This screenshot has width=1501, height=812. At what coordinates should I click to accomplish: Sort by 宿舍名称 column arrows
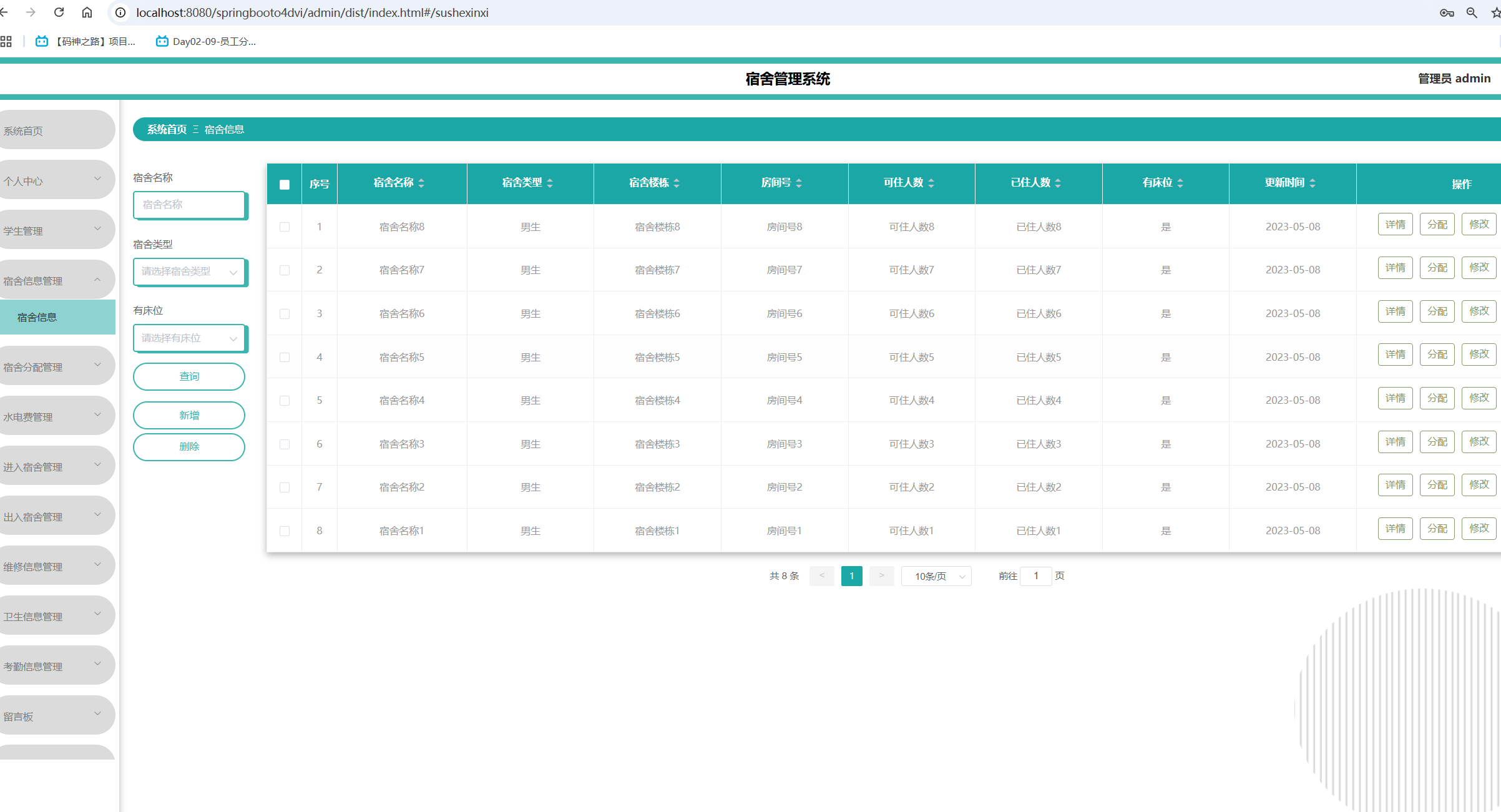click(422, 183)
